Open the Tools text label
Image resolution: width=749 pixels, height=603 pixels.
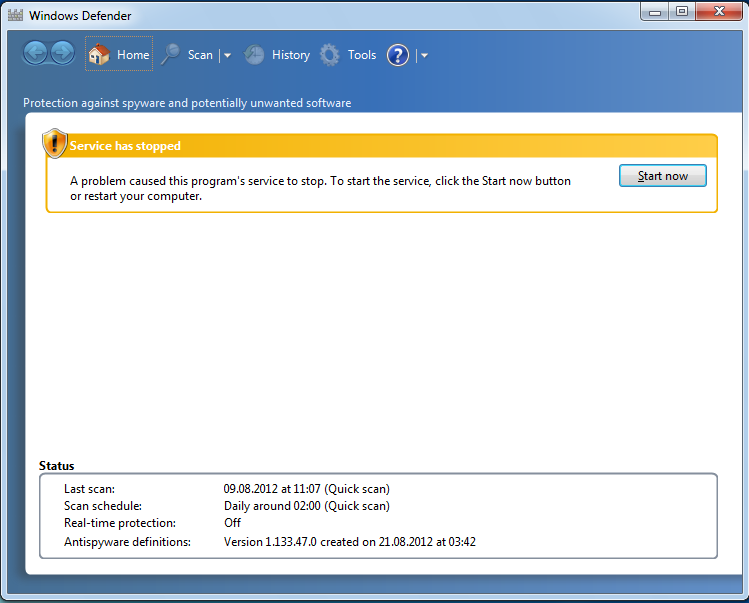[362, 55]
